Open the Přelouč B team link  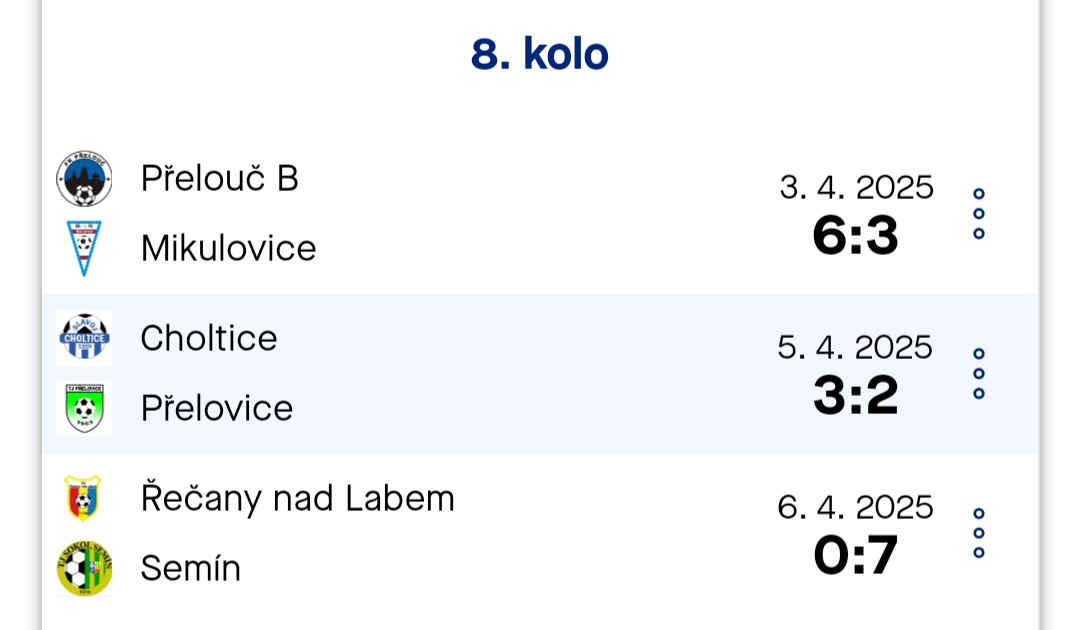pos(220,178)
